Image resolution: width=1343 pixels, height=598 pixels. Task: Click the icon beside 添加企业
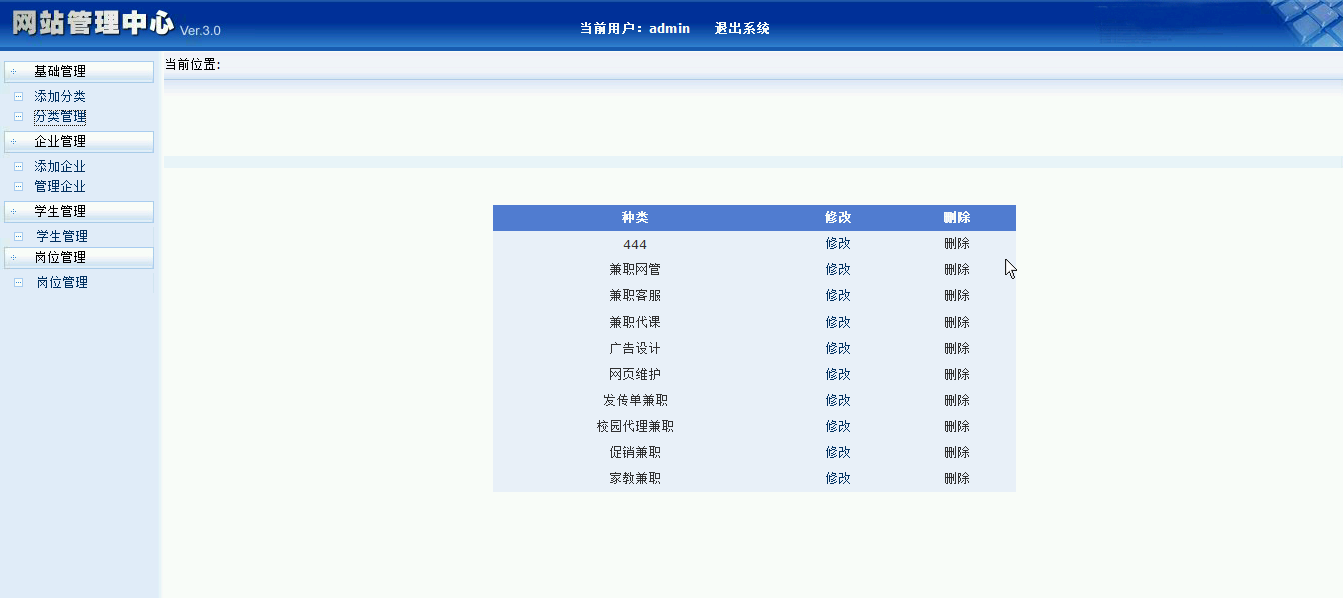click(18, 167)
